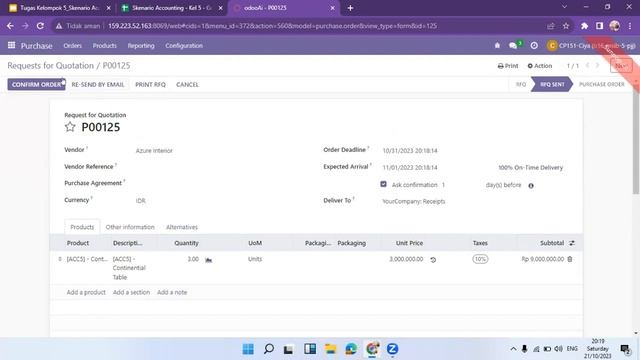The width and height of the screenshot is (640, 360).
Task: Open optional columns settings icon in table header
Action: 572,243
